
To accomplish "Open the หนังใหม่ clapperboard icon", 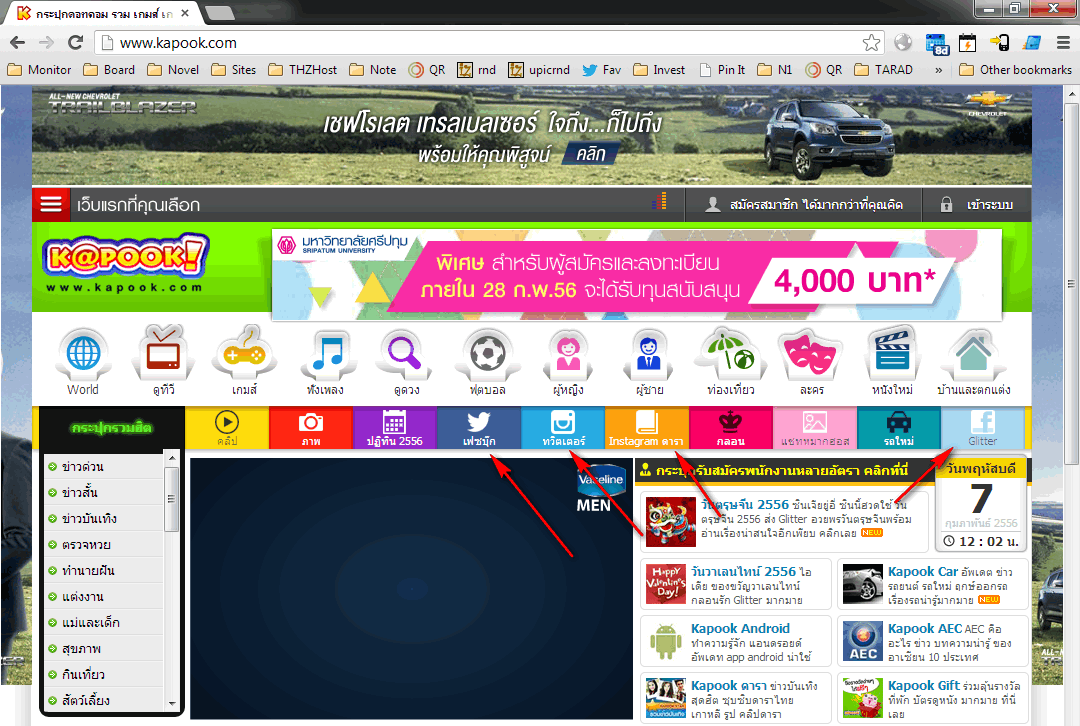I will point(892,355).
